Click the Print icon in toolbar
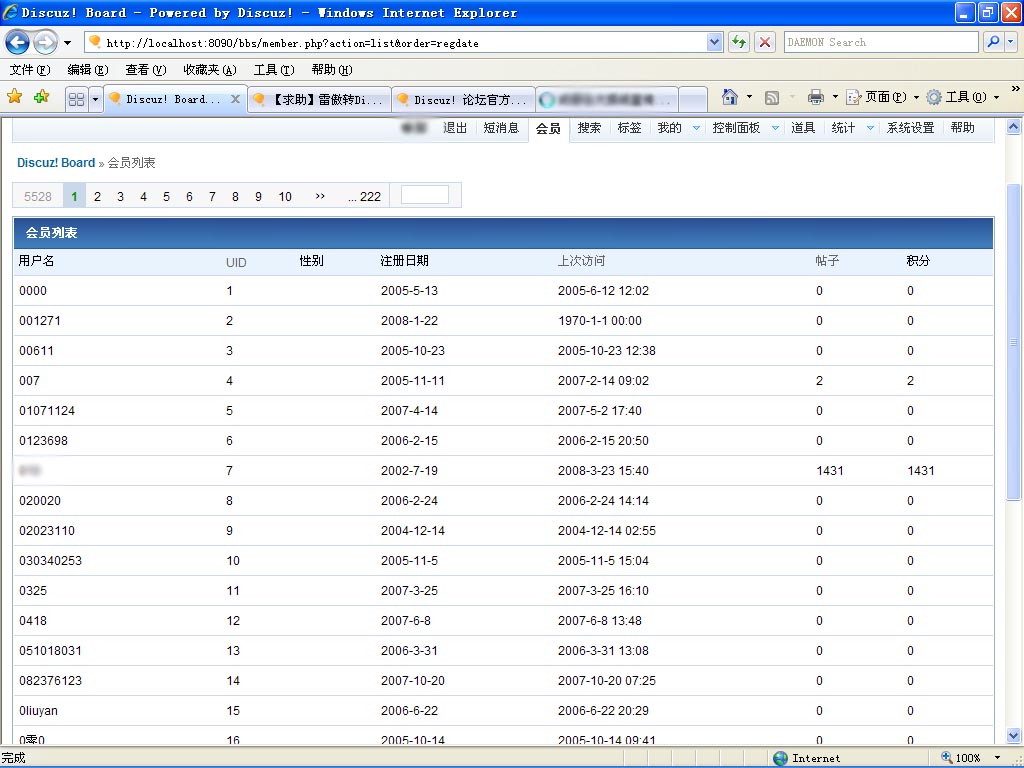 pos(816,97)
